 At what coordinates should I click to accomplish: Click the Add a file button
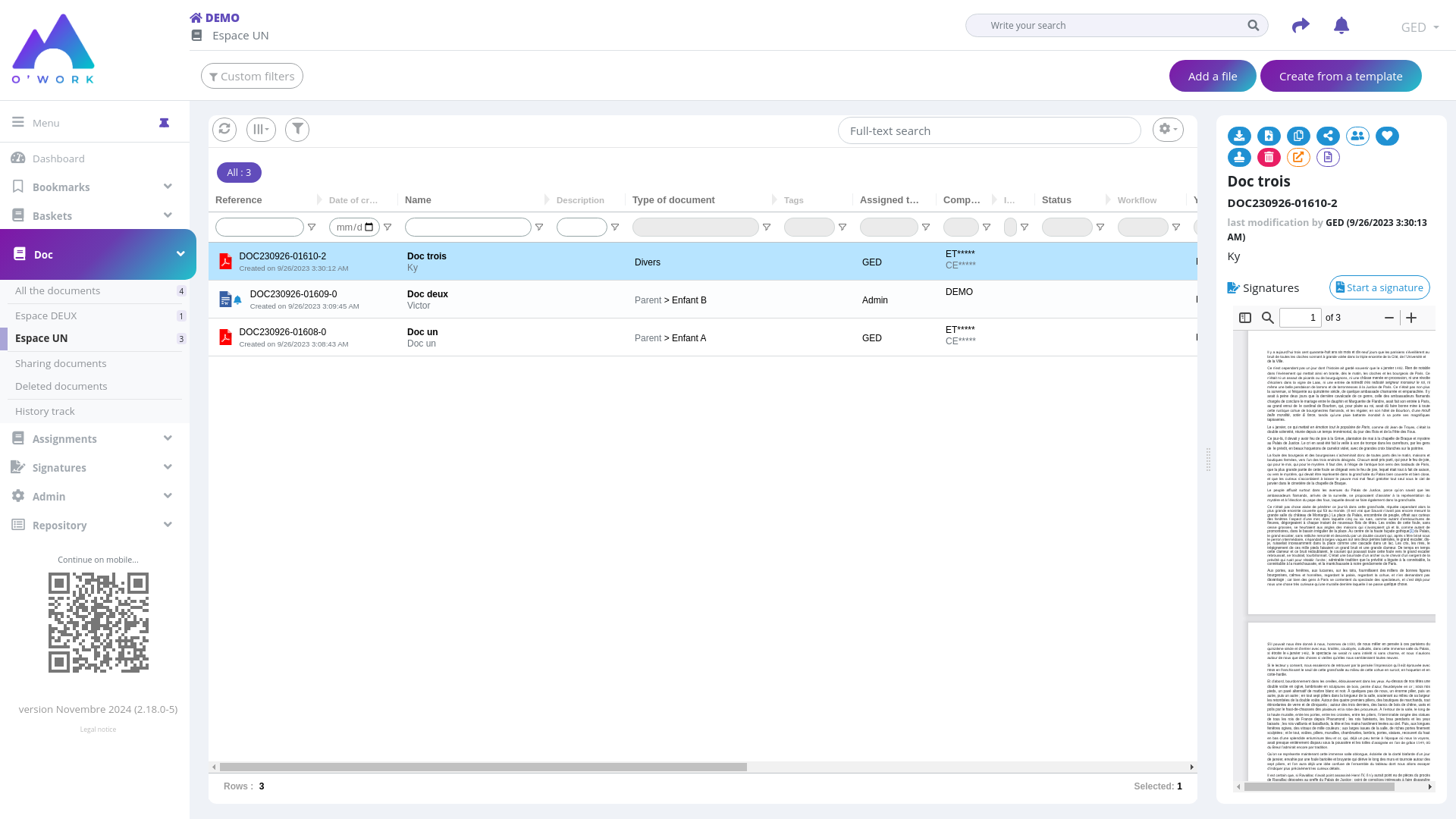[x=1212, y=76]
